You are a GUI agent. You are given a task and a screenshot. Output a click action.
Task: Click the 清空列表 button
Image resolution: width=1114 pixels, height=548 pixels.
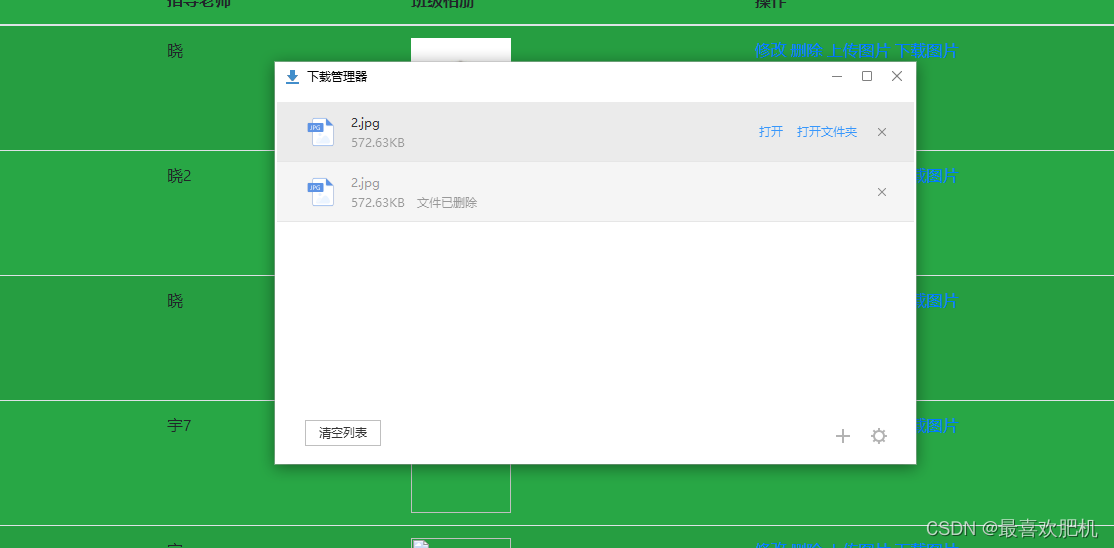point(343,433)
